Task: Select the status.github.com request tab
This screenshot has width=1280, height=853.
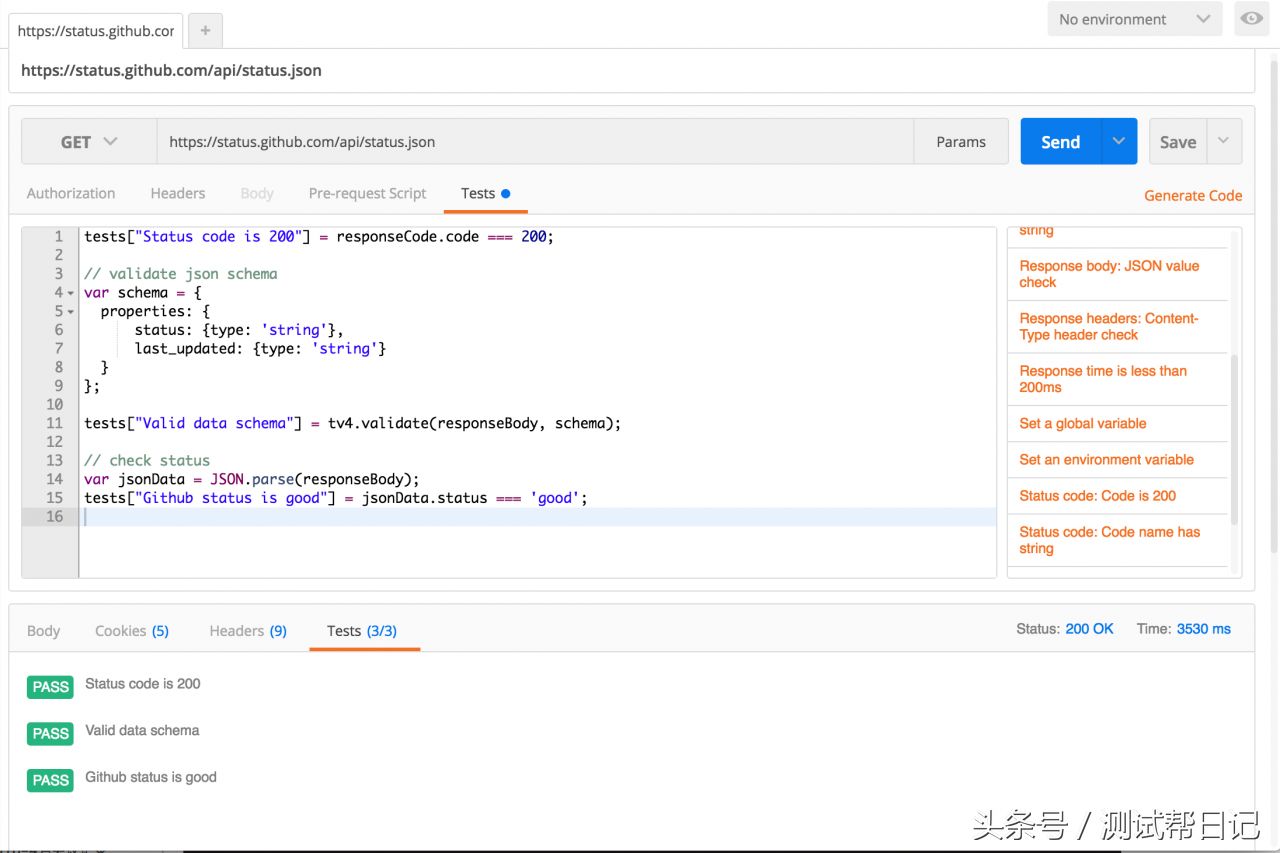Action: tap(96, 31)
